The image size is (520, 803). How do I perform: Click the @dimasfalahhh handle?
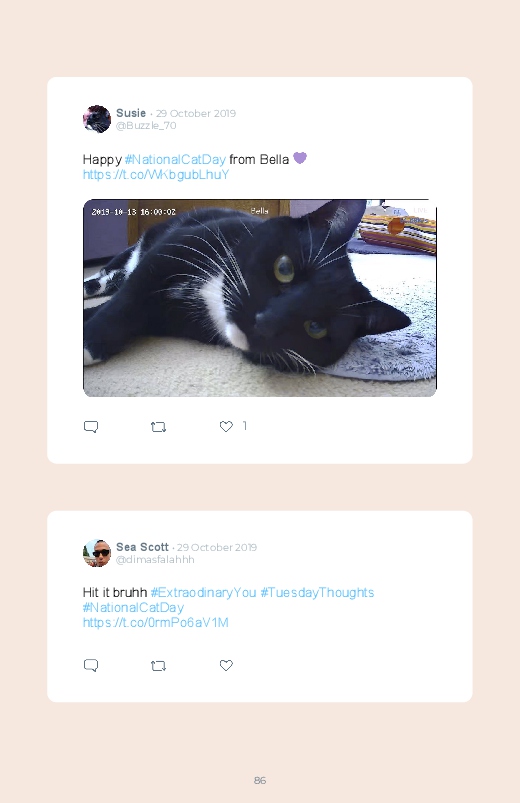155,560
